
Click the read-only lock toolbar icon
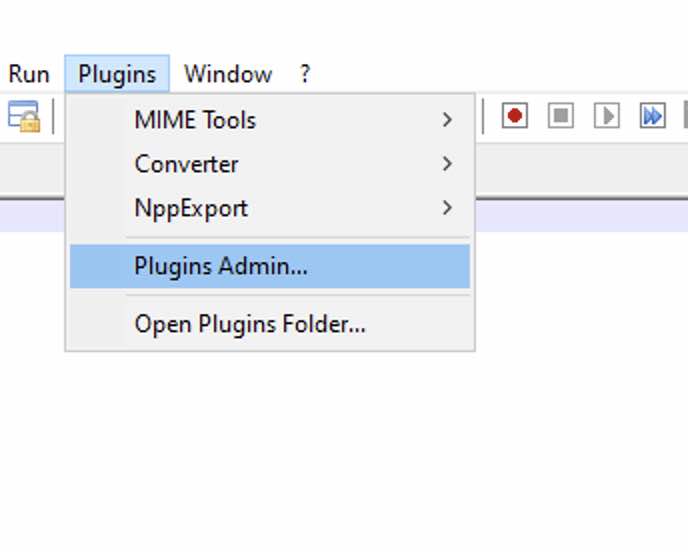click(23, 116)
